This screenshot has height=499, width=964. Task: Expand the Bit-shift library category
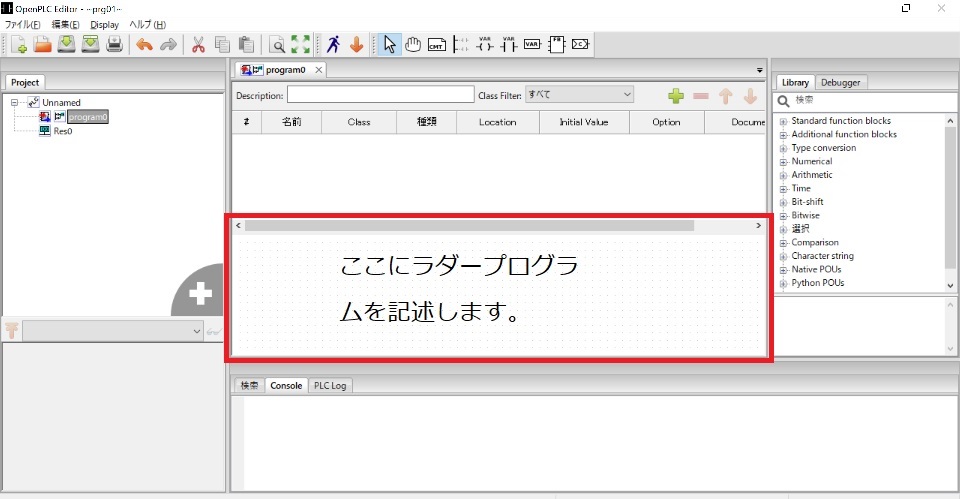(783, 202)
